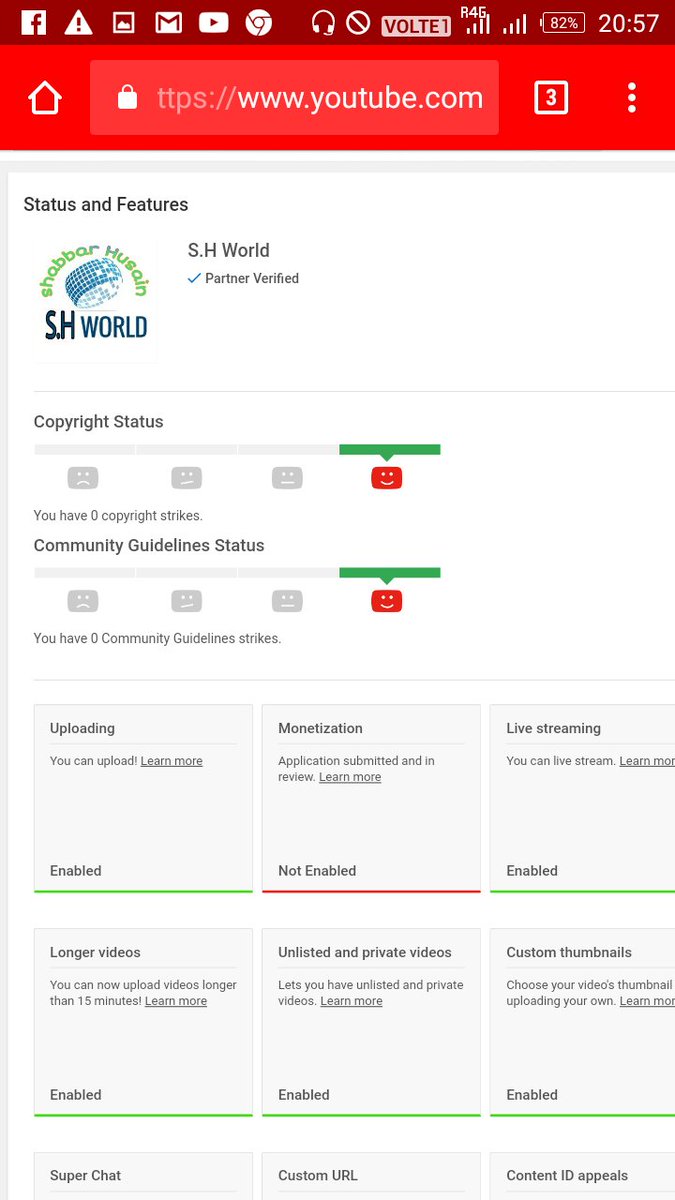Click the sad gray face under Copyright Status
Screen dimensions: 675x1200
(83, 478)
